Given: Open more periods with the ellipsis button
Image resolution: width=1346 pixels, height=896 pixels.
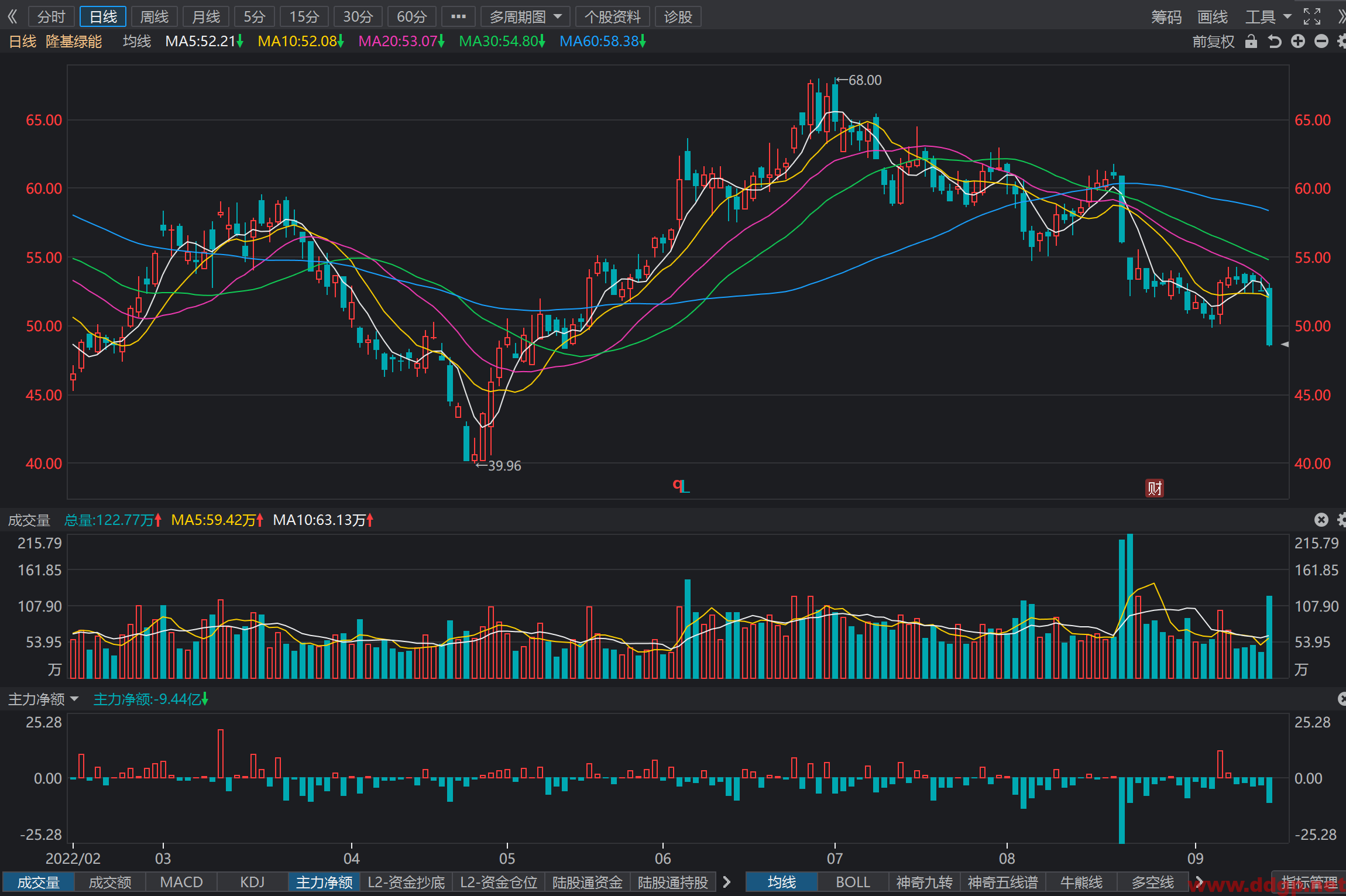Looking at the screenshot, I should pos(458,16).
